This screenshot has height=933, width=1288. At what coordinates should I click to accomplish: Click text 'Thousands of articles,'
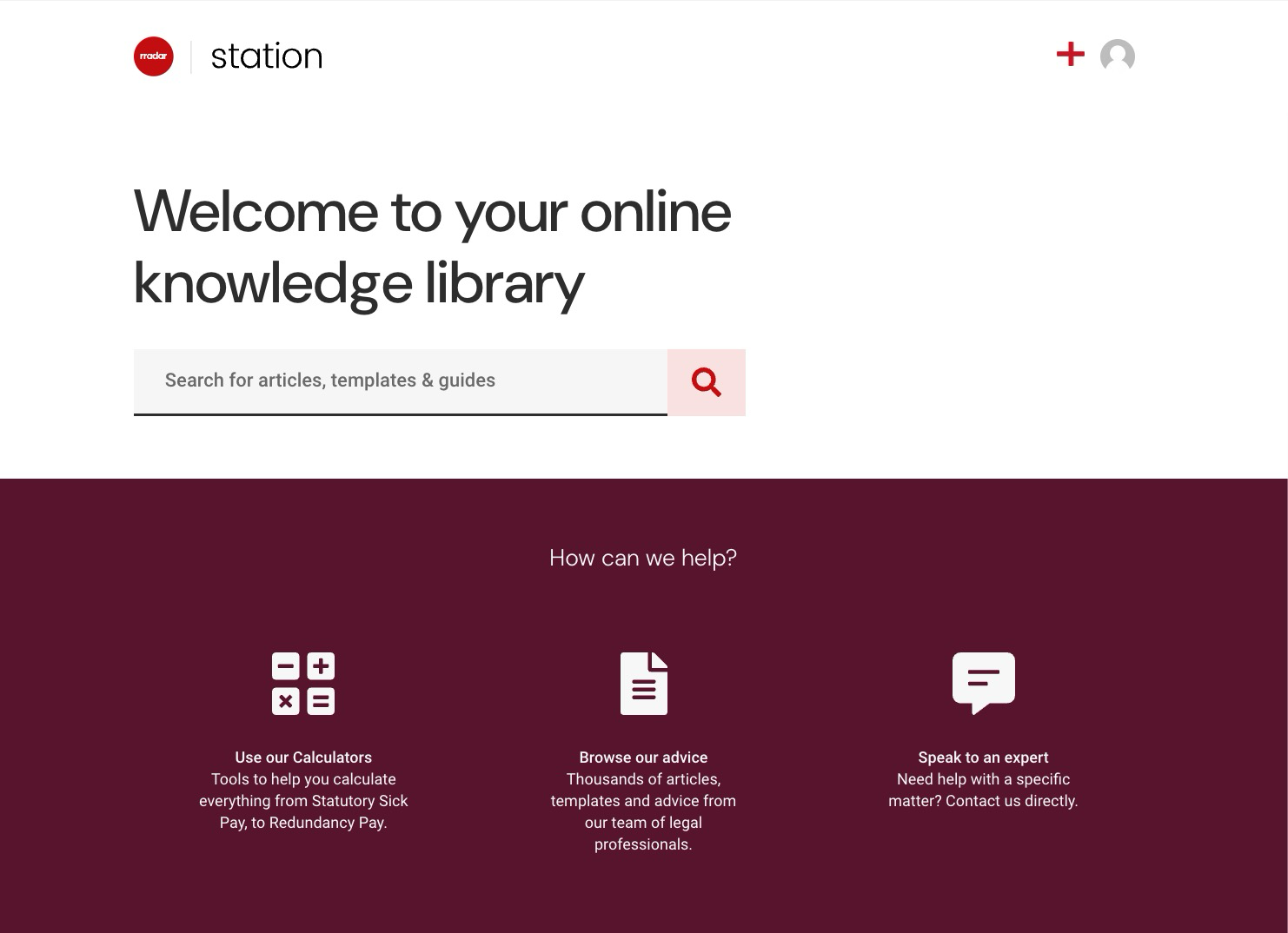tap(643, 779)
